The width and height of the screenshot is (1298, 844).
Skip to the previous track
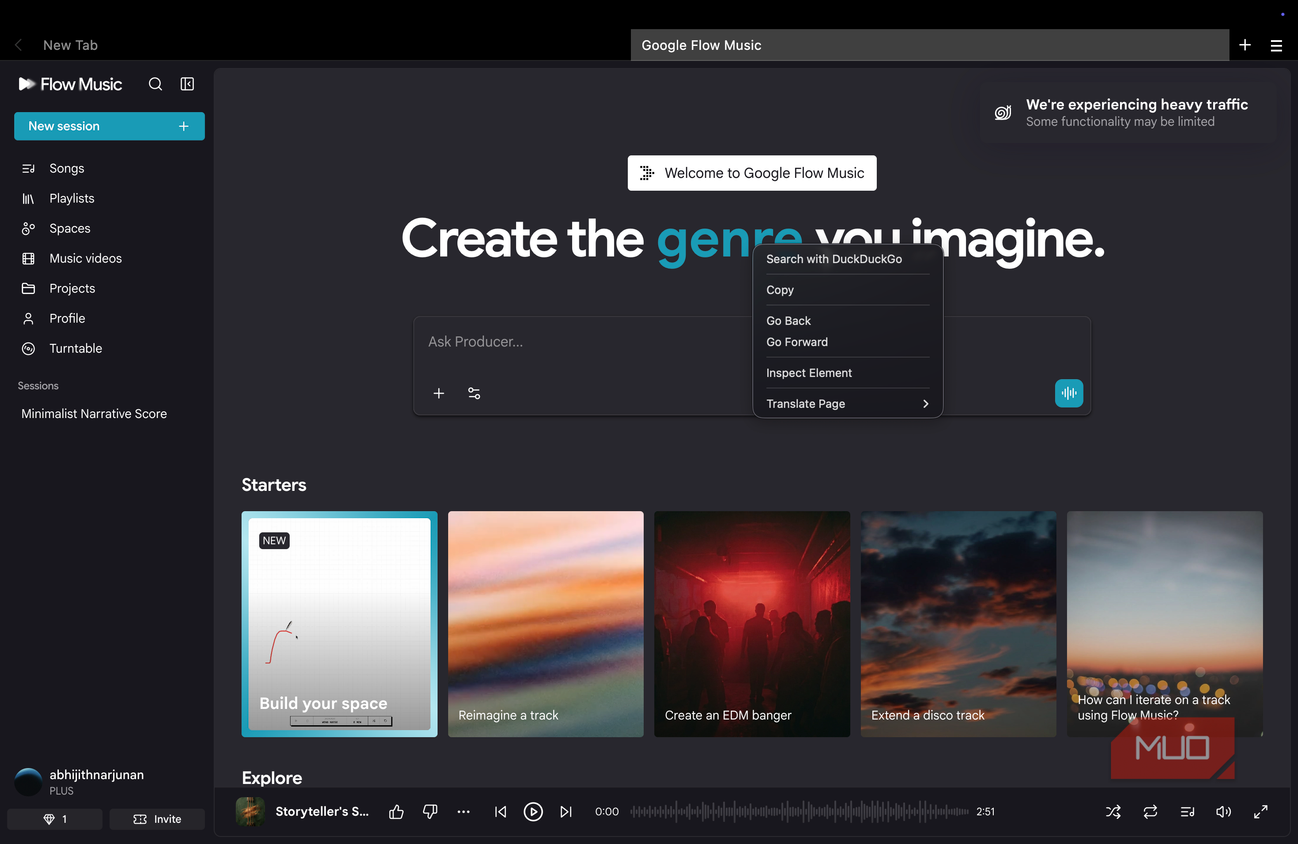point(500,812)
